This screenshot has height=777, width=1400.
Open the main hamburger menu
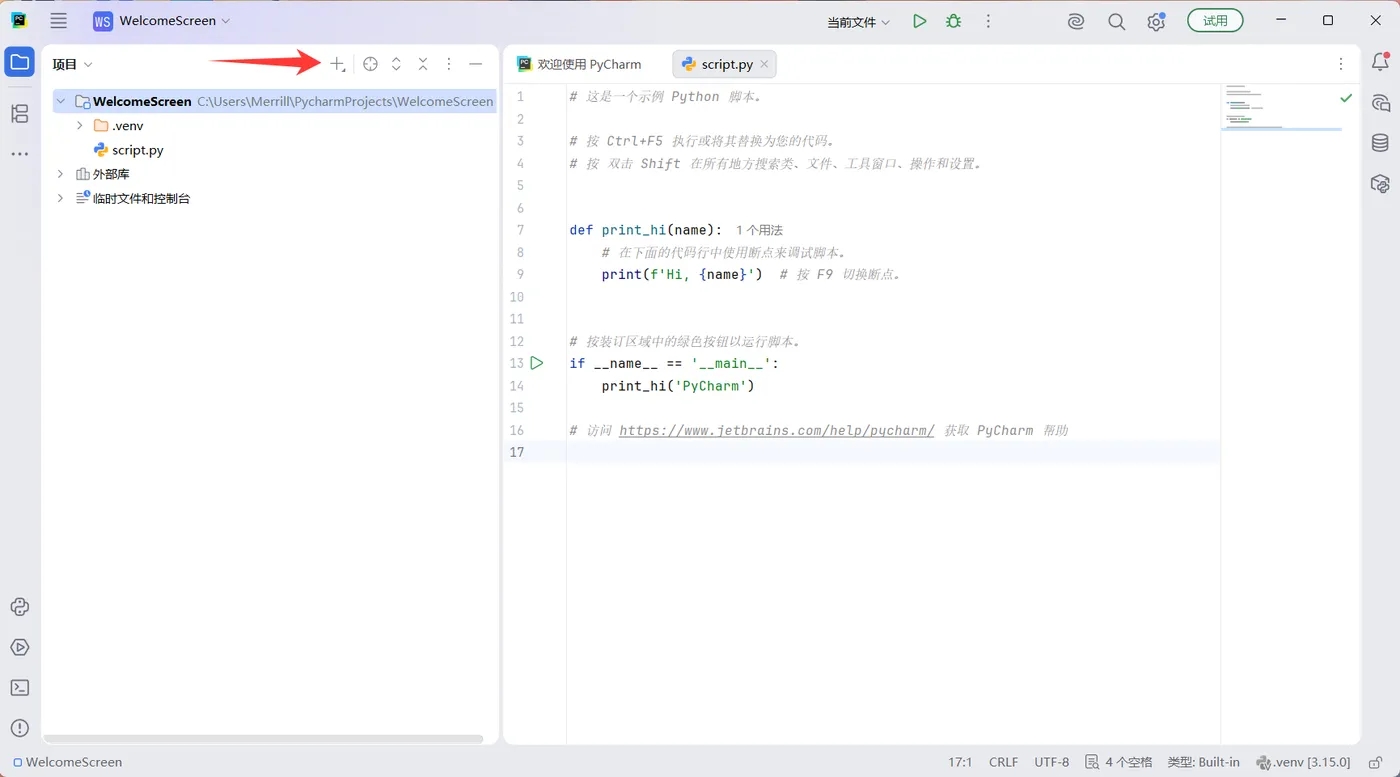59,21
